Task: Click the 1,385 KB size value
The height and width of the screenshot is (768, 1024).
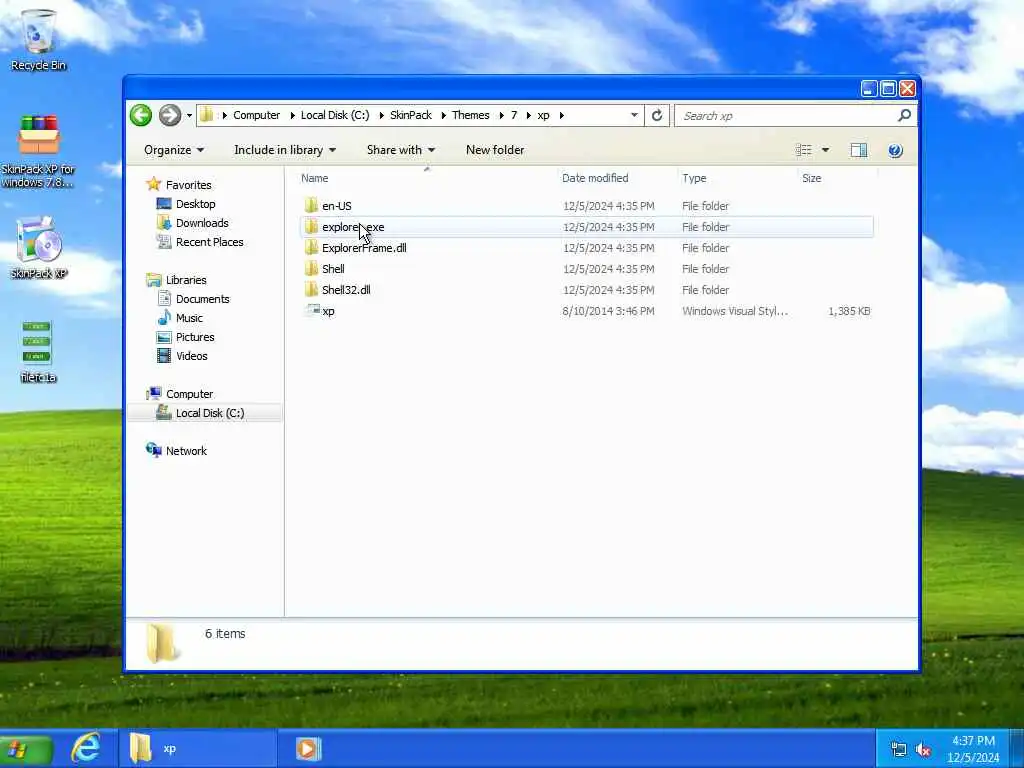Action: coord(849,311)
